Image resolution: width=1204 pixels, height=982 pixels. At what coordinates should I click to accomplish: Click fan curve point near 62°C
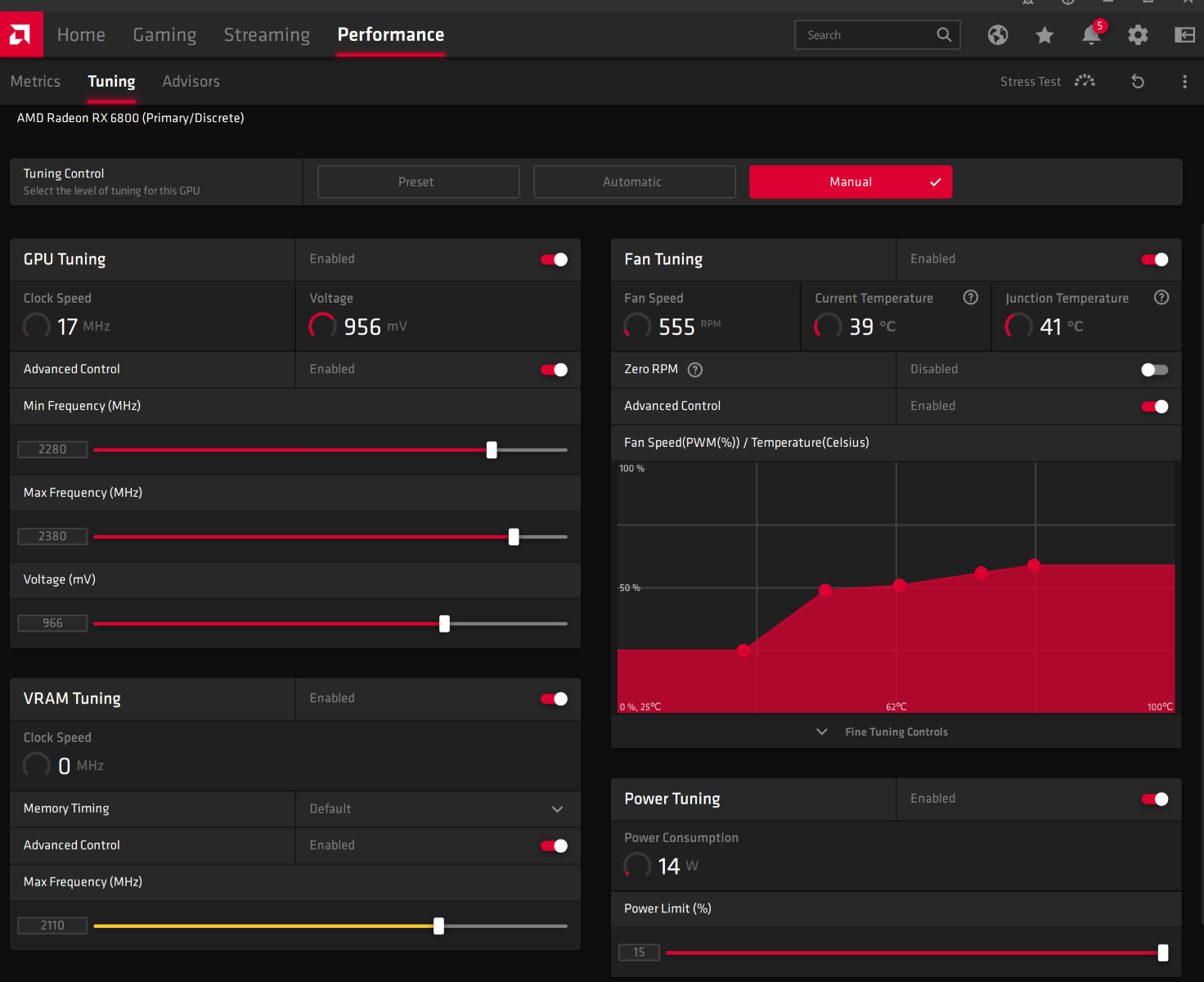coord(900,585)
